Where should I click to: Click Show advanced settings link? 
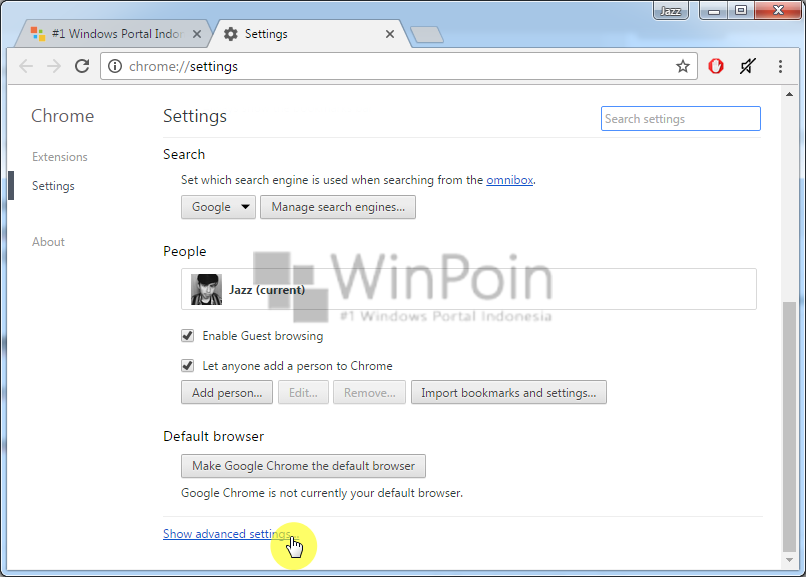(230, 534)
